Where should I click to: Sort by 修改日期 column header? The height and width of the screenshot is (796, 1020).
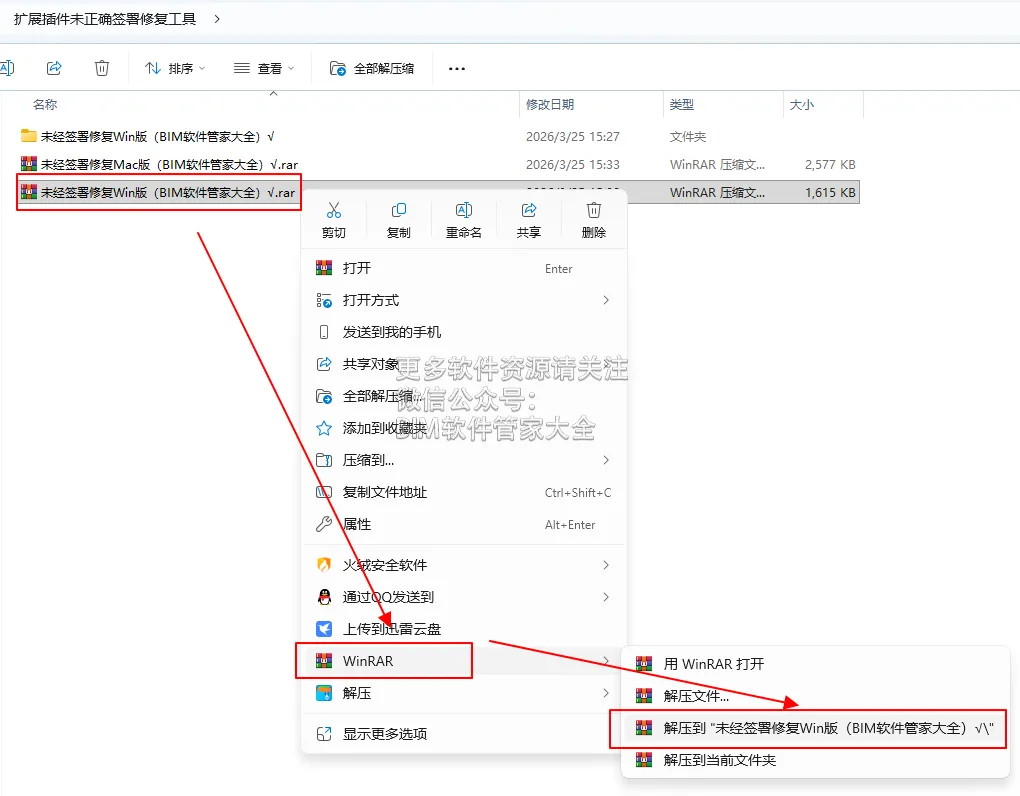[550, 105]
